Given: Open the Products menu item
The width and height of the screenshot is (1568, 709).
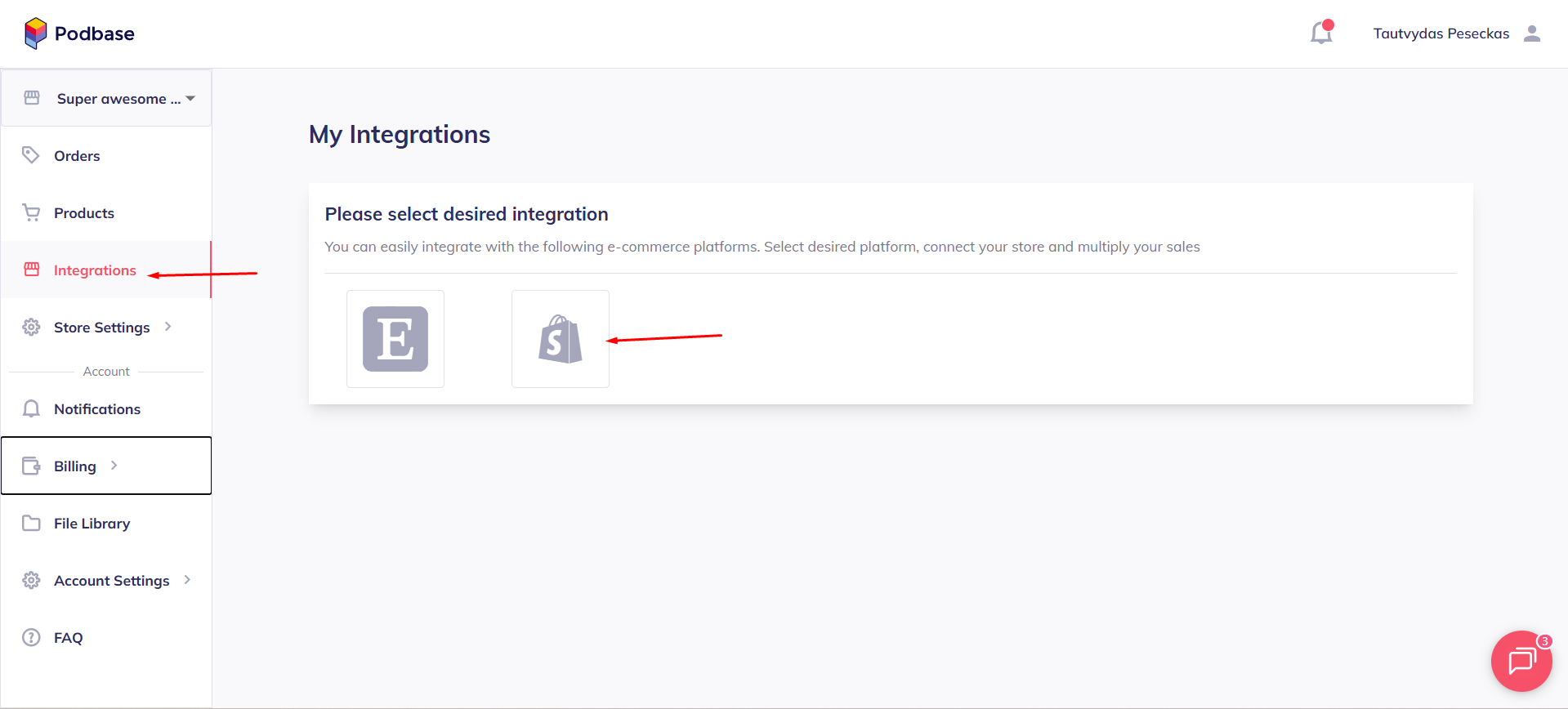Looking at the screenshot, I should [83, 213].
